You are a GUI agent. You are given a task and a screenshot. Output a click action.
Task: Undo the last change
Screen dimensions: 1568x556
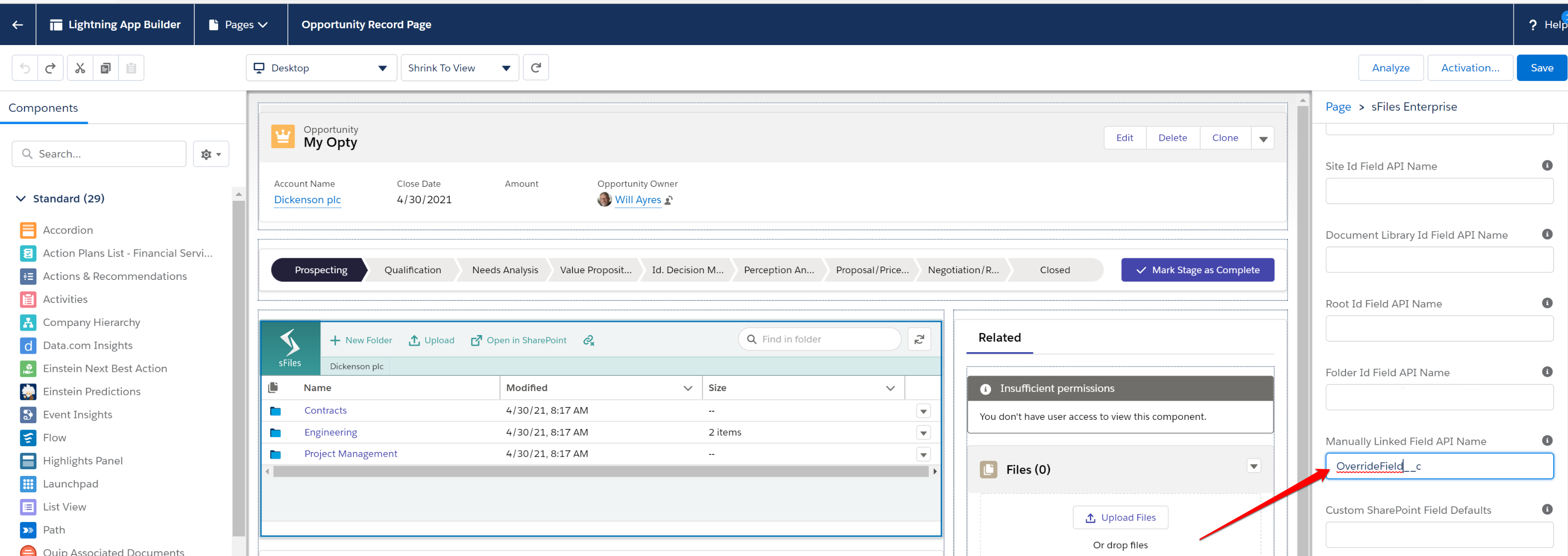point(25,68)
